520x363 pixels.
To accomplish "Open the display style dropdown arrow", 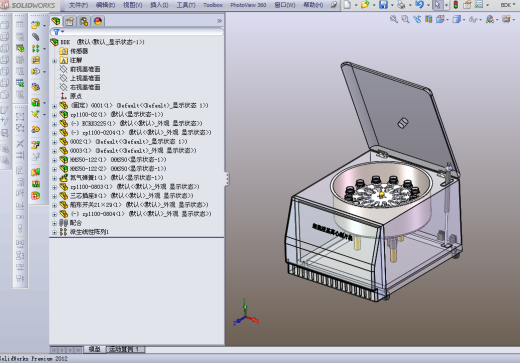I will point(464,20).
